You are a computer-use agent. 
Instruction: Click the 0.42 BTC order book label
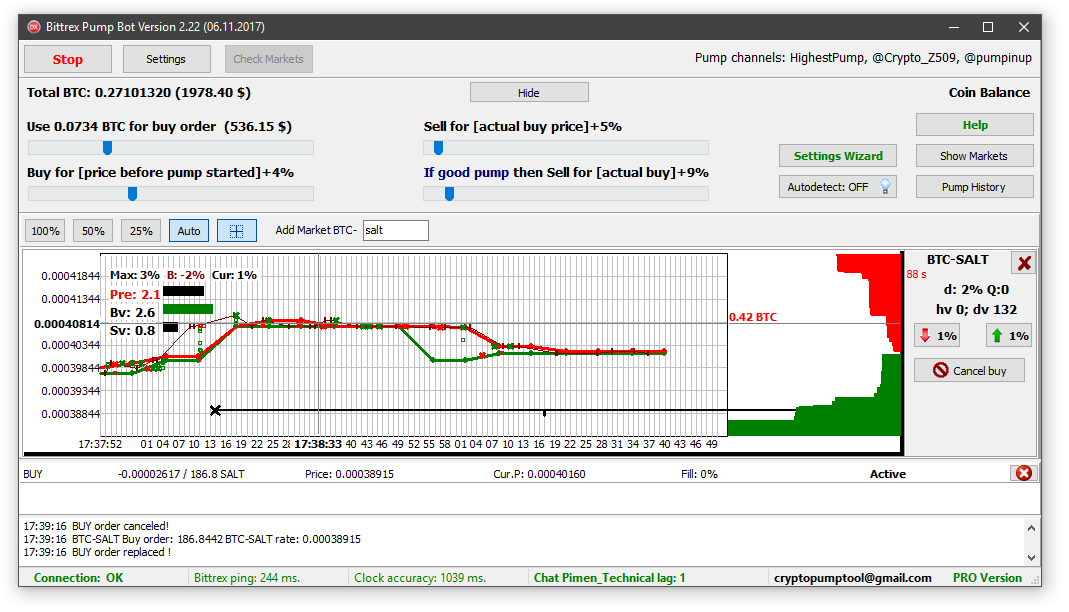pos(753,317)
